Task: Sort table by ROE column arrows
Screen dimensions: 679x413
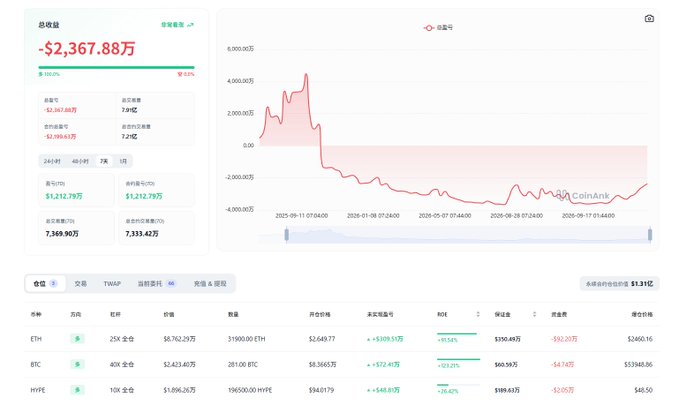Action: [478, 314]
